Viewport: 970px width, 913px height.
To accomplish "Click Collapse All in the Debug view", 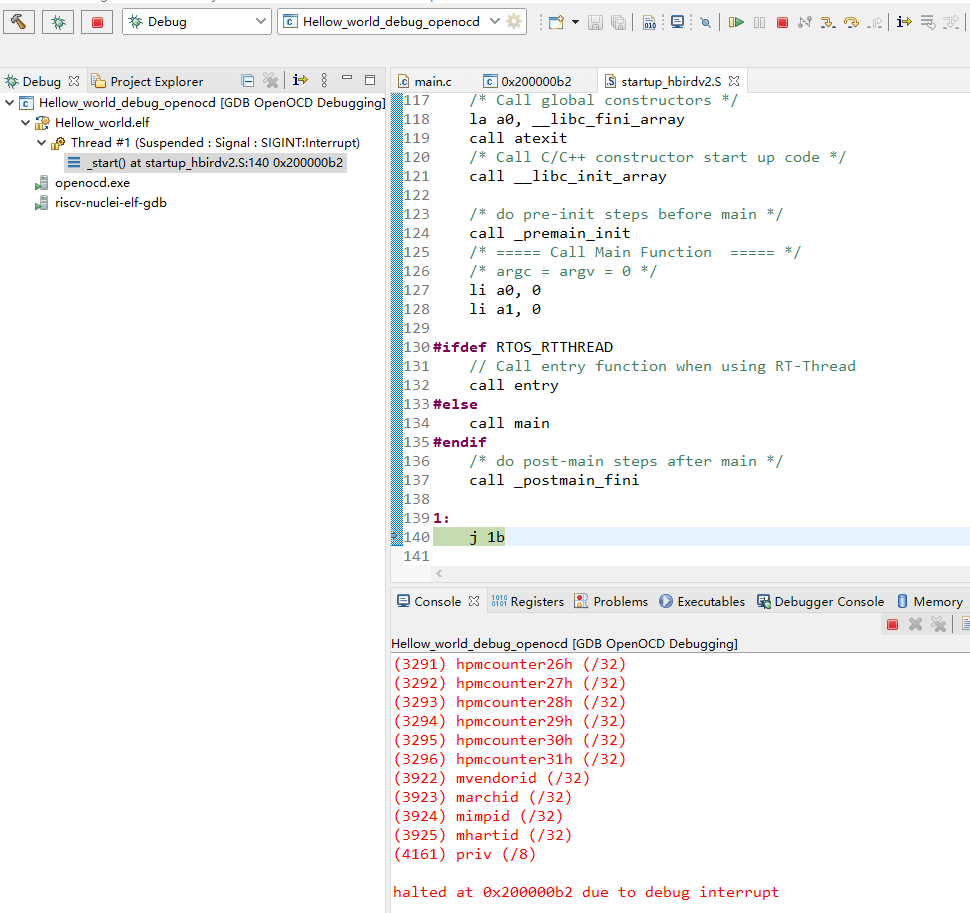I will [247, 80].
